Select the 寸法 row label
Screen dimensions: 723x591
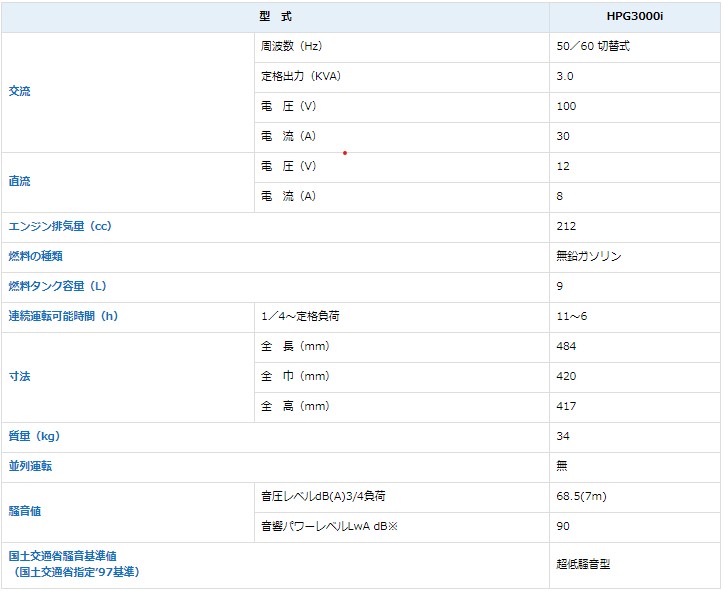19,376
